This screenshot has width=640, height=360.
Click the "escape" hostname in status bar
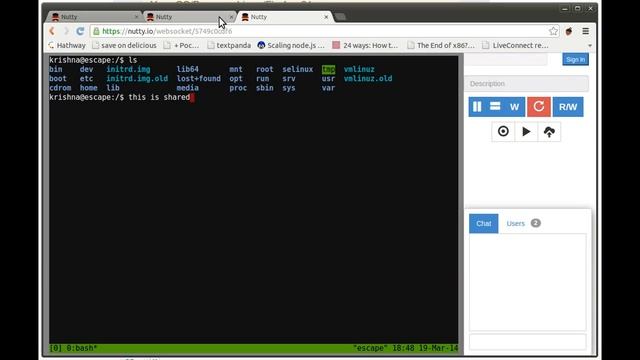point(370,348)
